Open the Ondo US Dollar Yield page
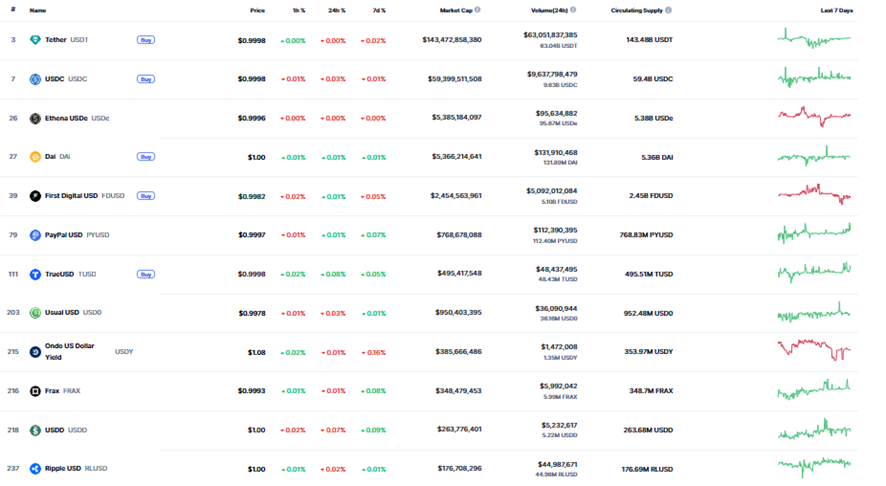The image size is (886, 486). 70,352
